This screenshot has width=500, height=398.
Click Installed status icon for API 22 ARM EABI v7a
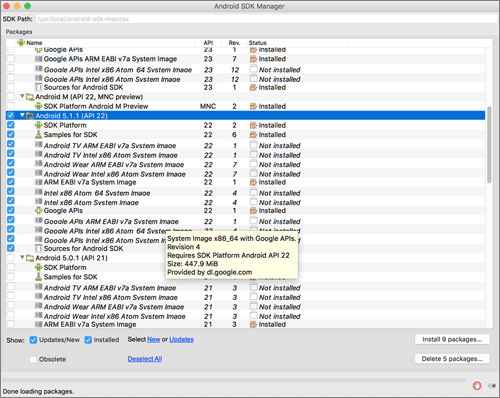[x=253, y=182]
